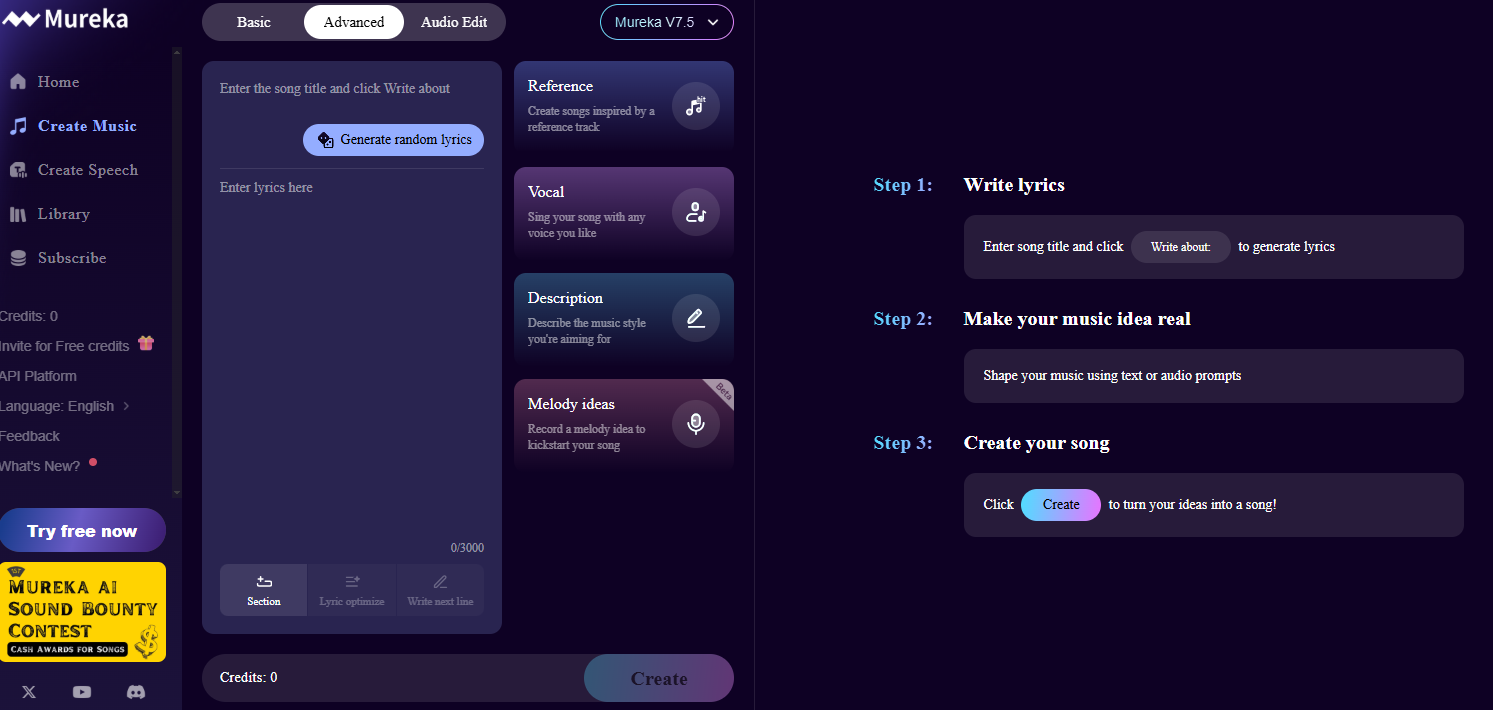Screen dimensions: 1493x710
Task: Switch to the Basic mode tab
Action: pos(253,21)
